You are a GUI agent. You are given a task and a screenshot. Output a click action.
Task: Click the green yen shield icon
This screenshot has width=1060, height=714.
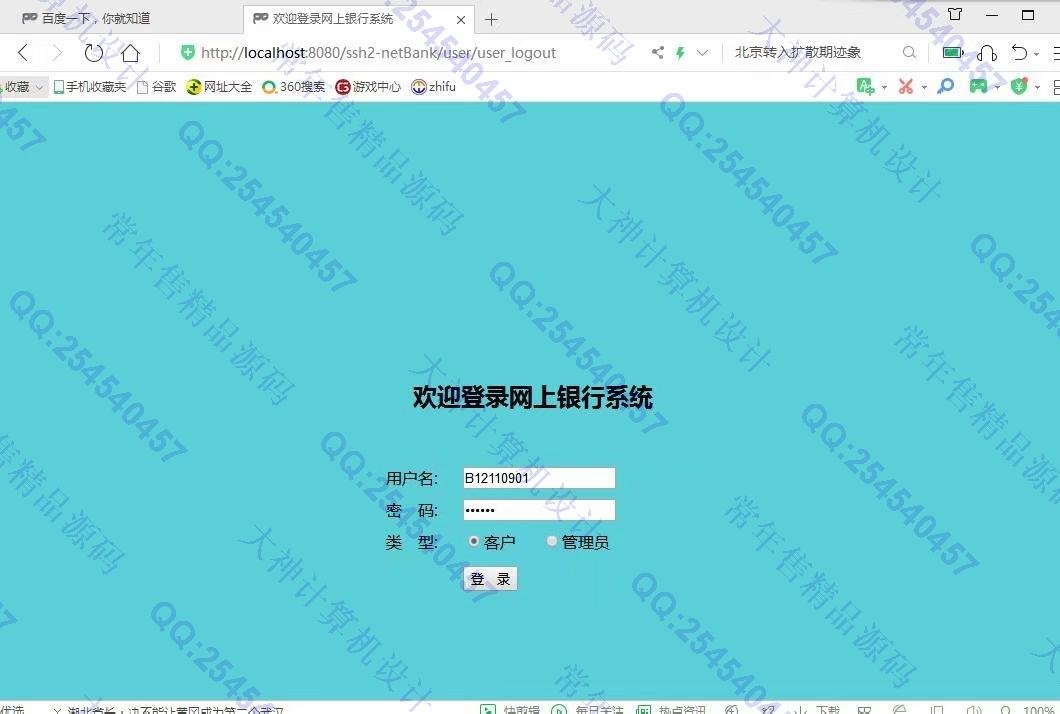coord(1019,86)
